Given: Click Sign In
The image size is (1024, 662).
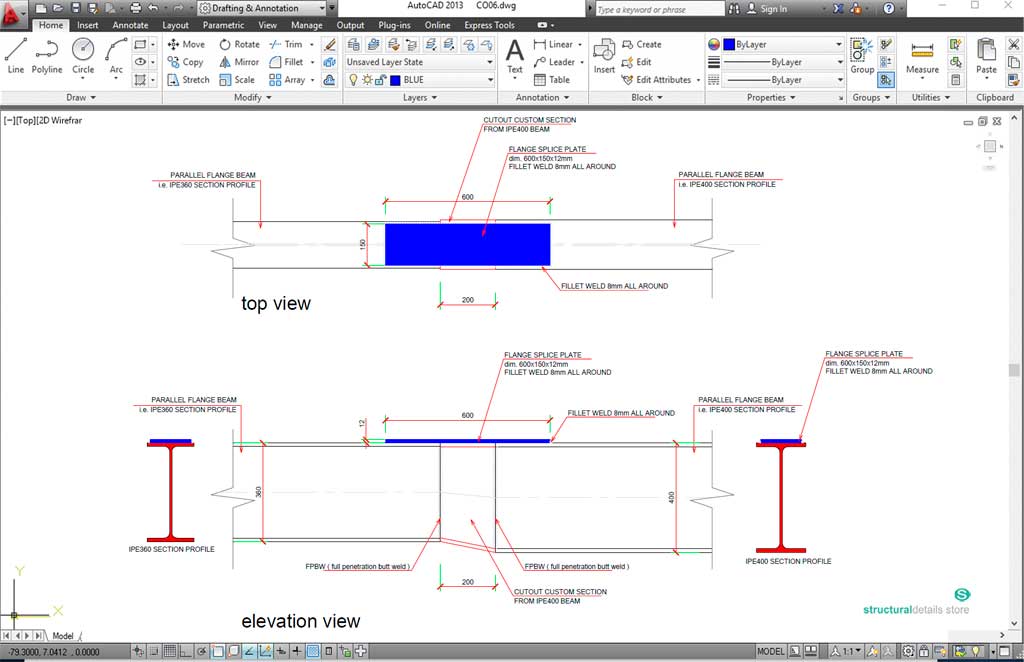Looking at the screenshot, I should [772, 9].
